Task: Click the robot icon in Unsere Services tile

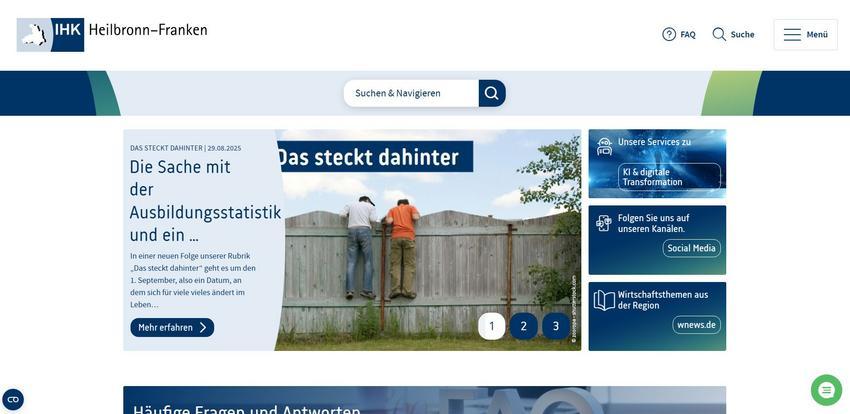Action: coord(604,146)
